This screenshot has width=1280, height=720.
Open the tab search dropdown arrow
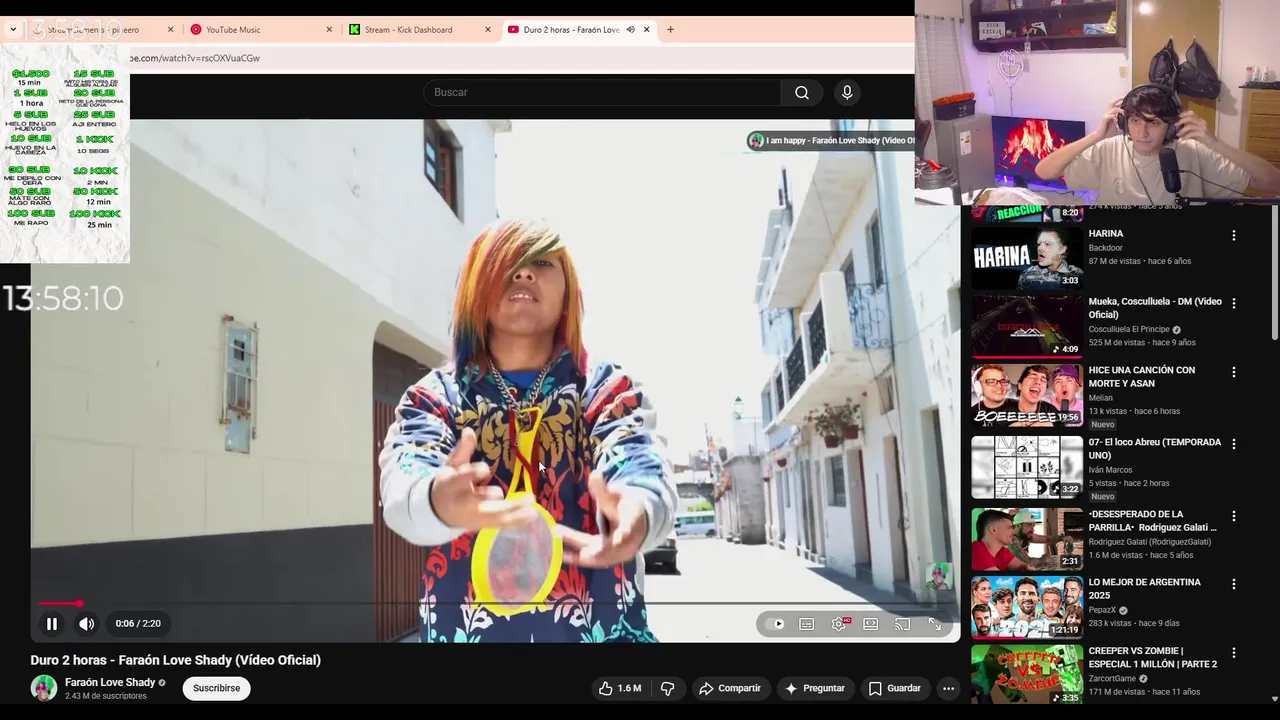(13, 30)
